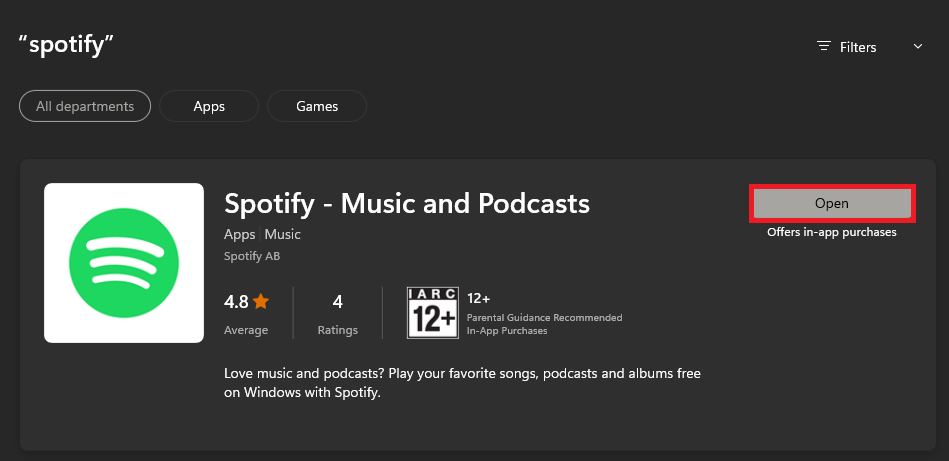
Task: Expand the Filters chevron dropdown
Action: (x=918, y=47)
